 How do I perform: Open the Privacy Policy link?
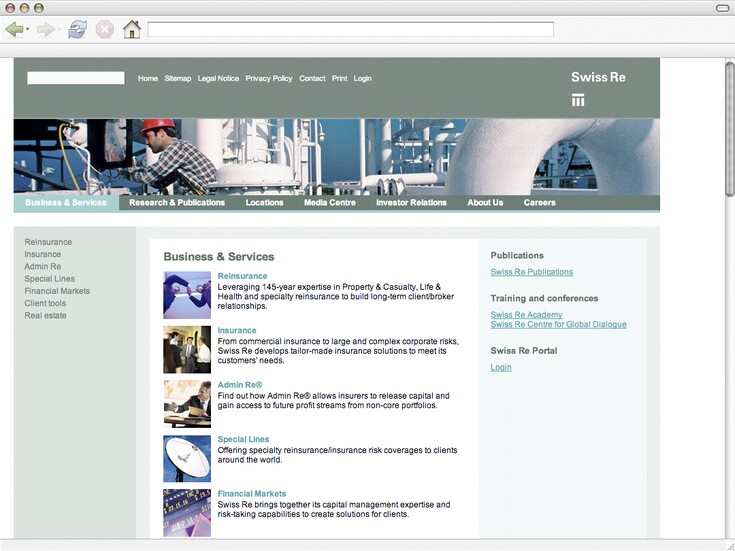click(269, 78)
